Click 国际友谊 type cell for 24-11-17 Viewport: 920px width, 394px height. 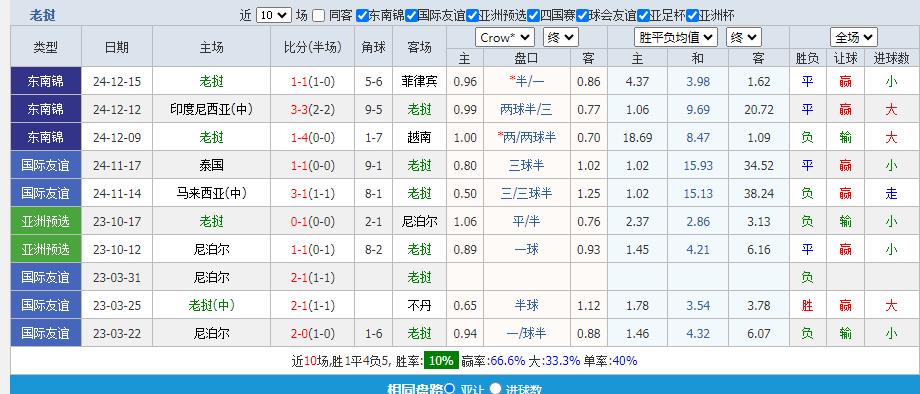[x=46, y=165]
